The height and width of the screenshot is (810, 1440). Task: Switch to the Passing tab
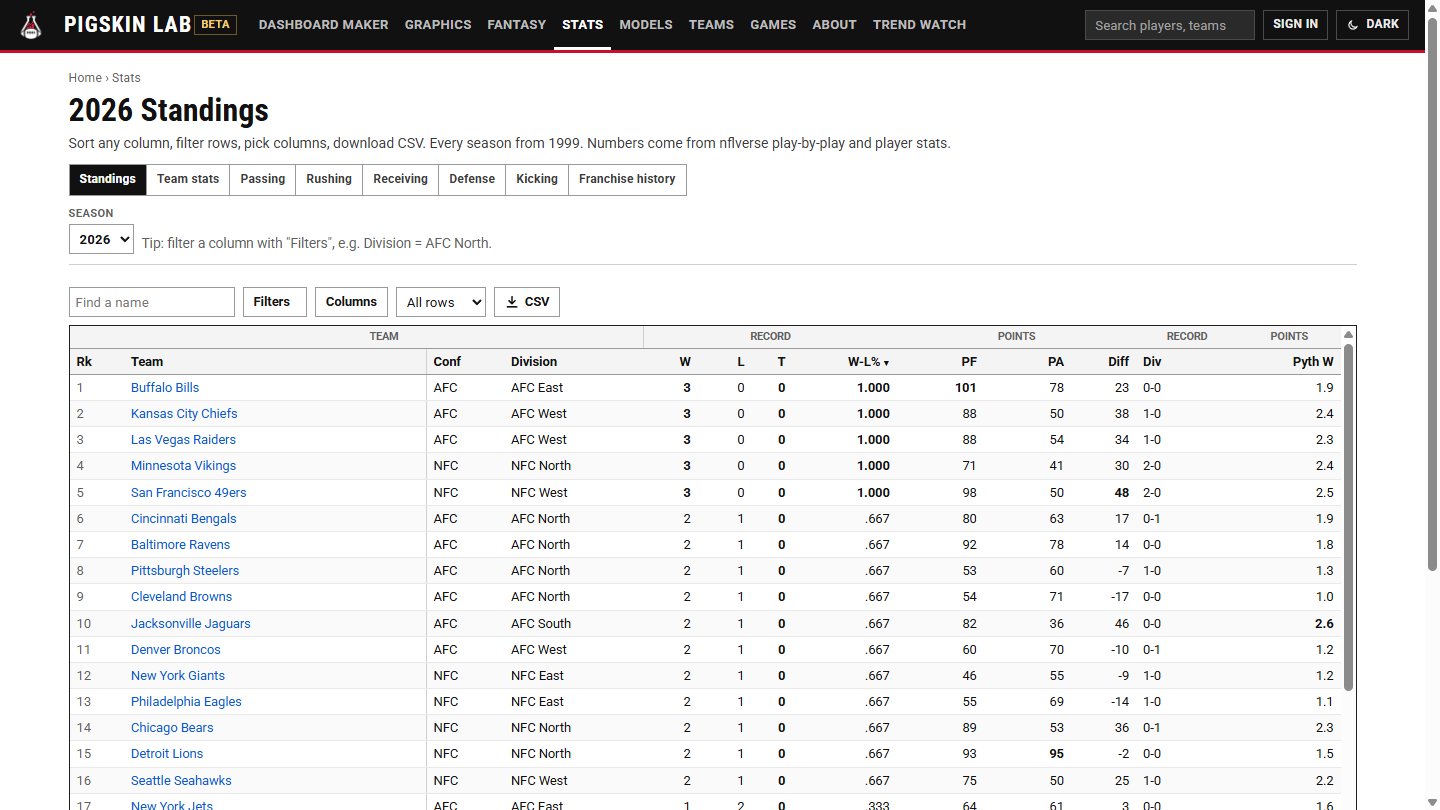[x=263, y=179]
